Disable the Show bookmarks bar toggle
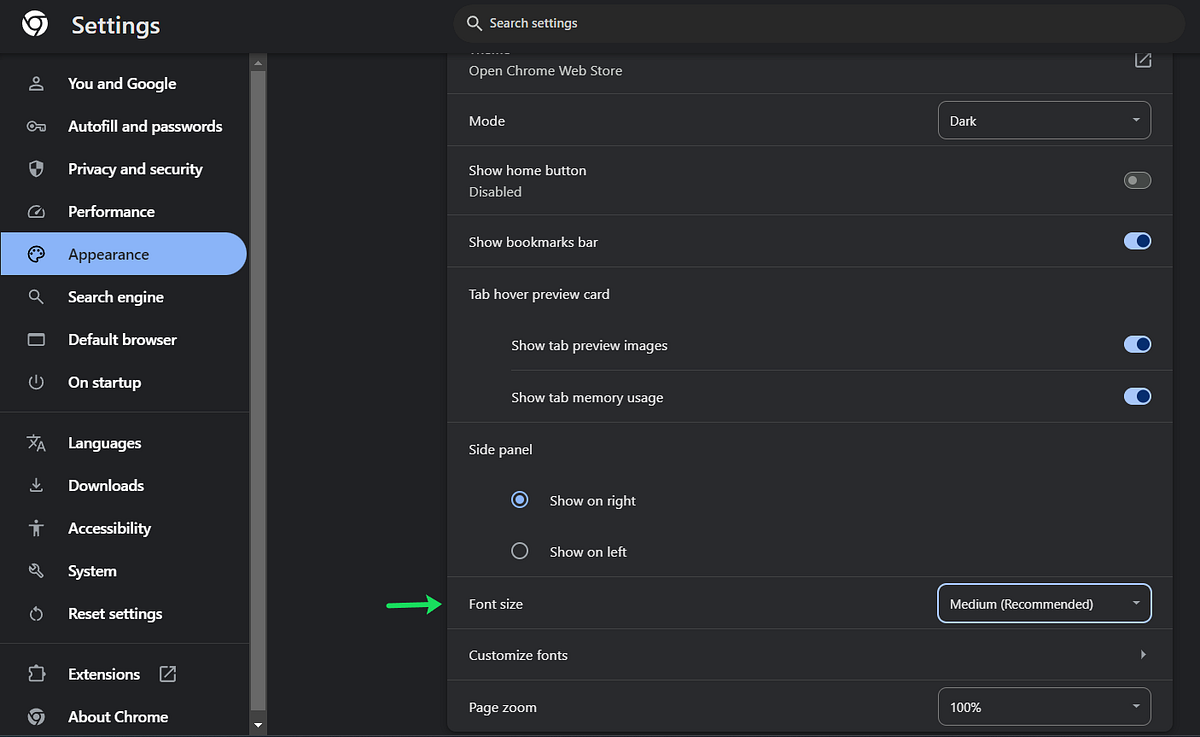Viewport: 1200px width, 737px height. 1137,241
